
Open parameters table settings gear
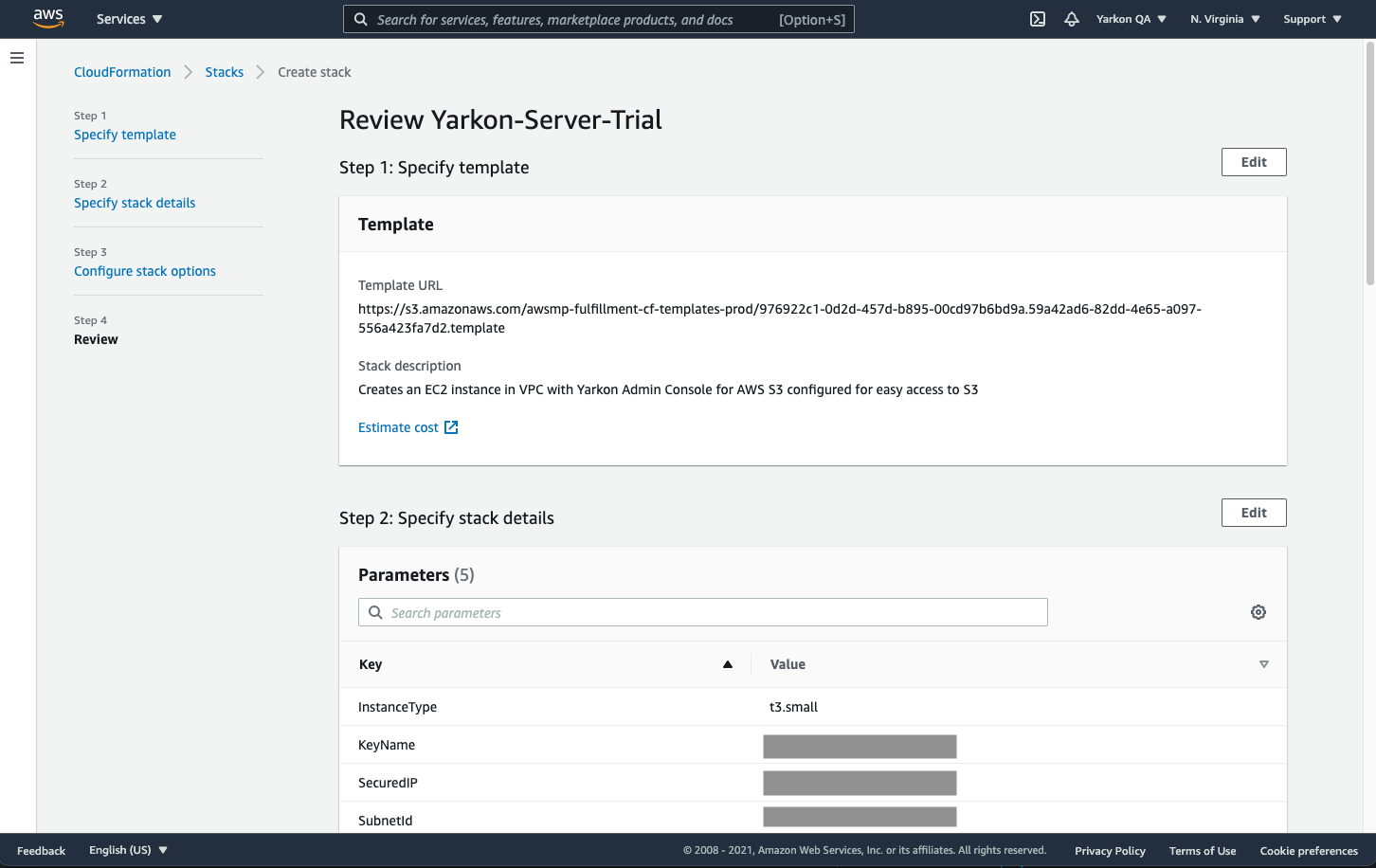click(1258, 612)
